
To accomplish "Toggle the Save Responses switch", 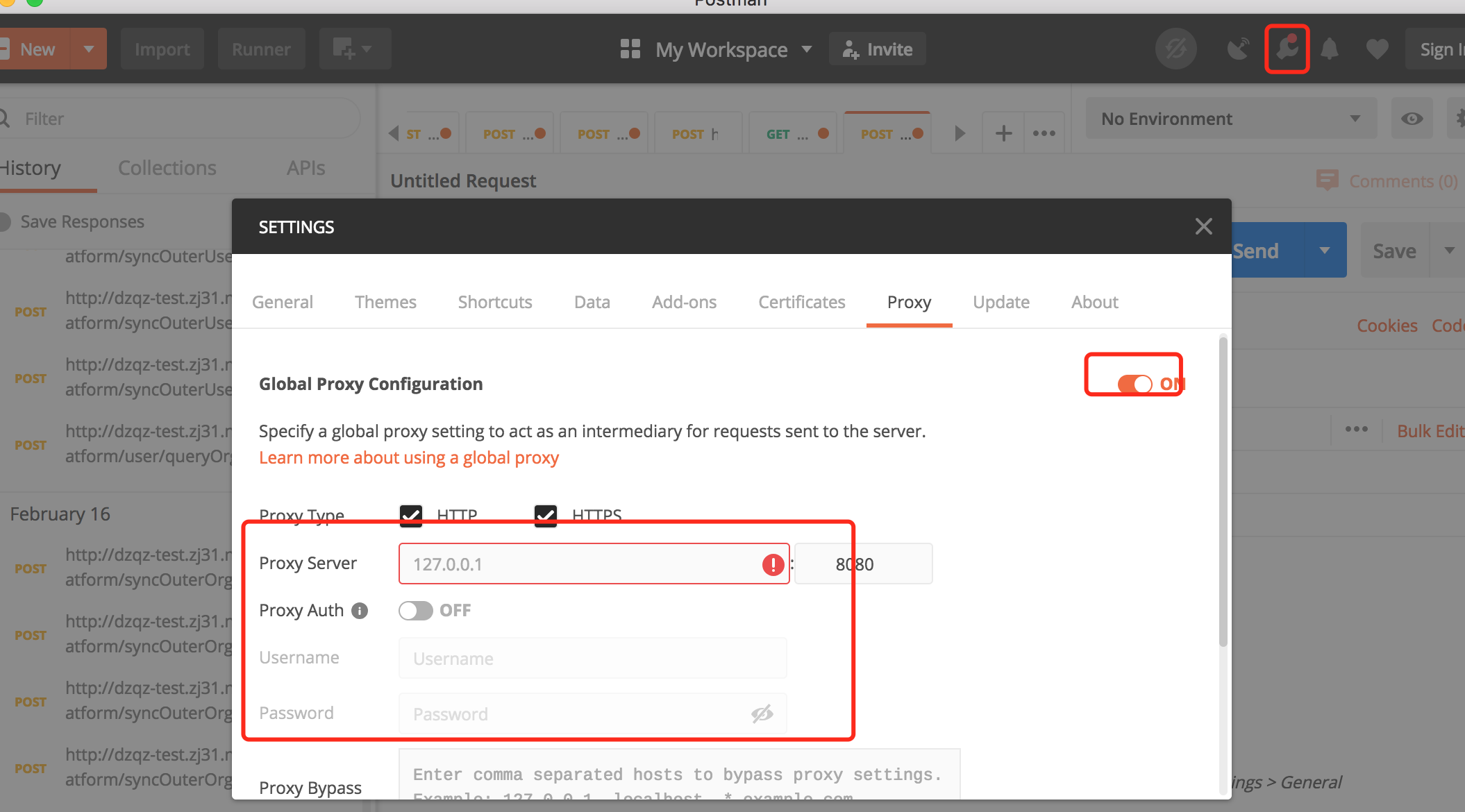I will [x=6, y=222].
